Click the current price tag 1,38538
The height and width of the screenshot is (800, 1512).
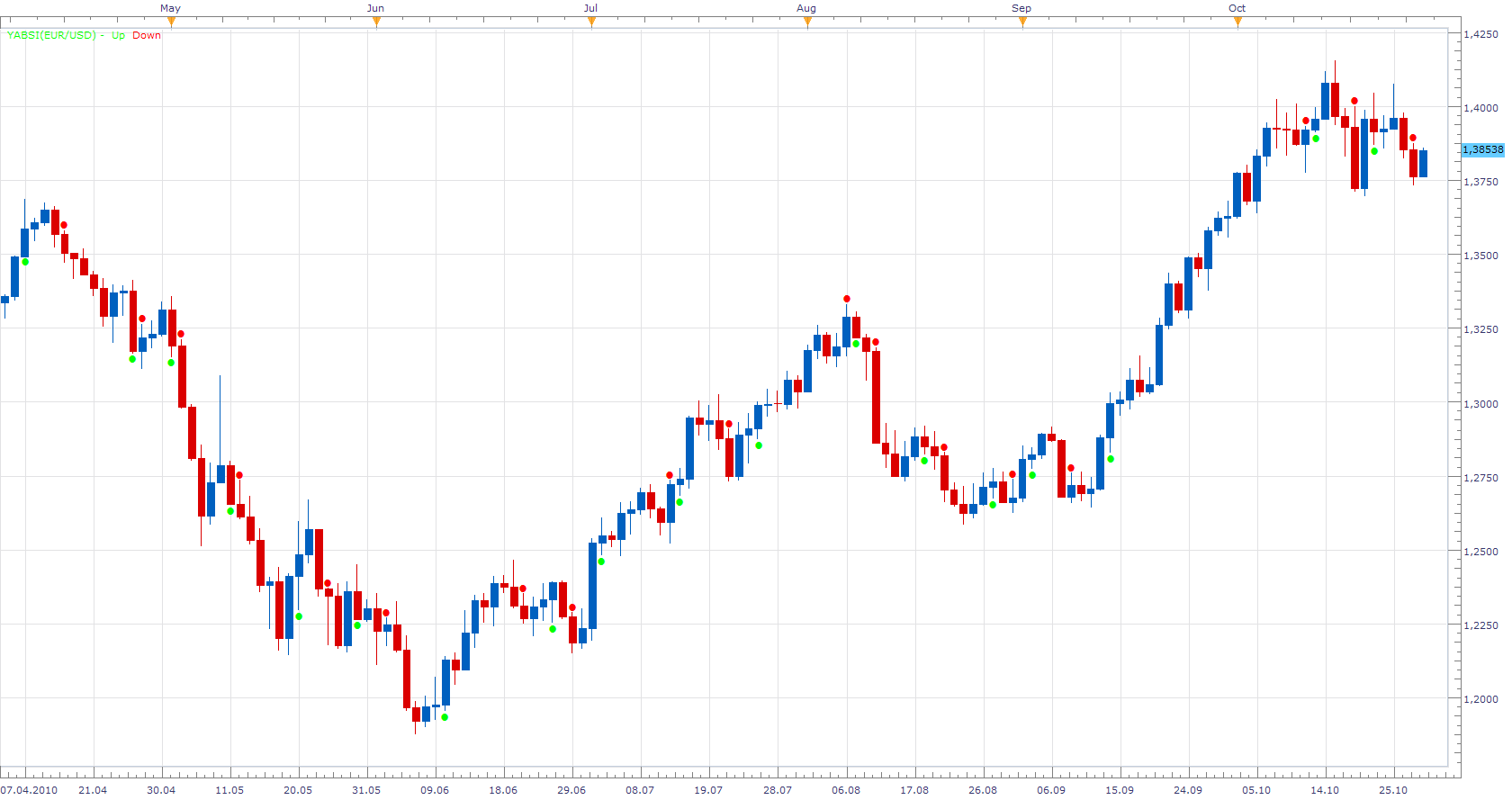click(x=1482, y=149)
